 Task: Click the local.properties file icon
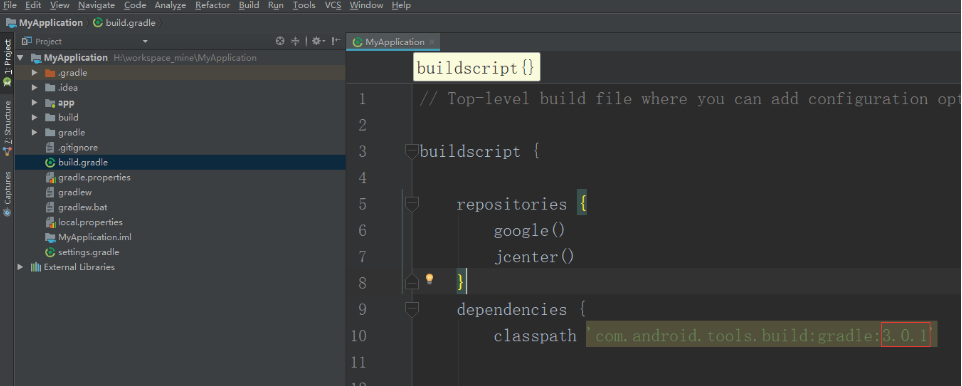click(x=50, y=222)
